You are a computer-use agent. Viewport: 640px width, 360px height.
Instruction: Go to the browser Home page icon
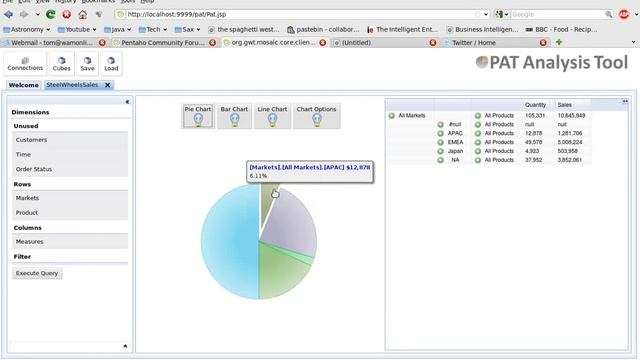coord(83,14)
